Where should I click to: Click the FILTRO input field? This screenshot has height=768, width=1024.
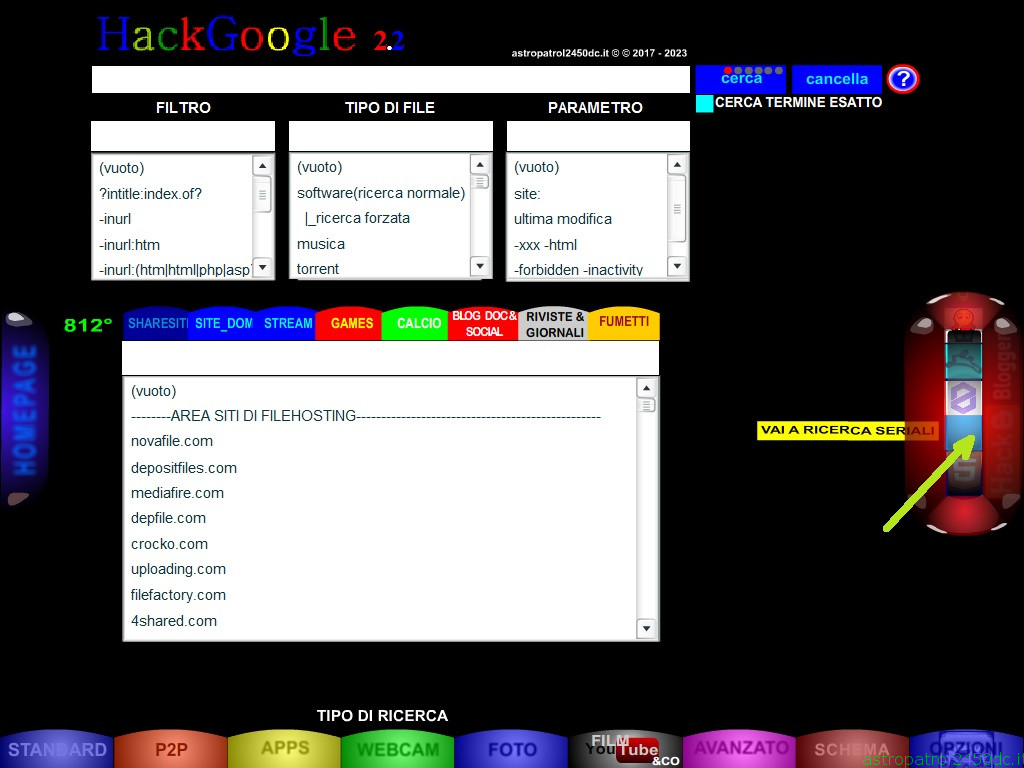[183, 136]
